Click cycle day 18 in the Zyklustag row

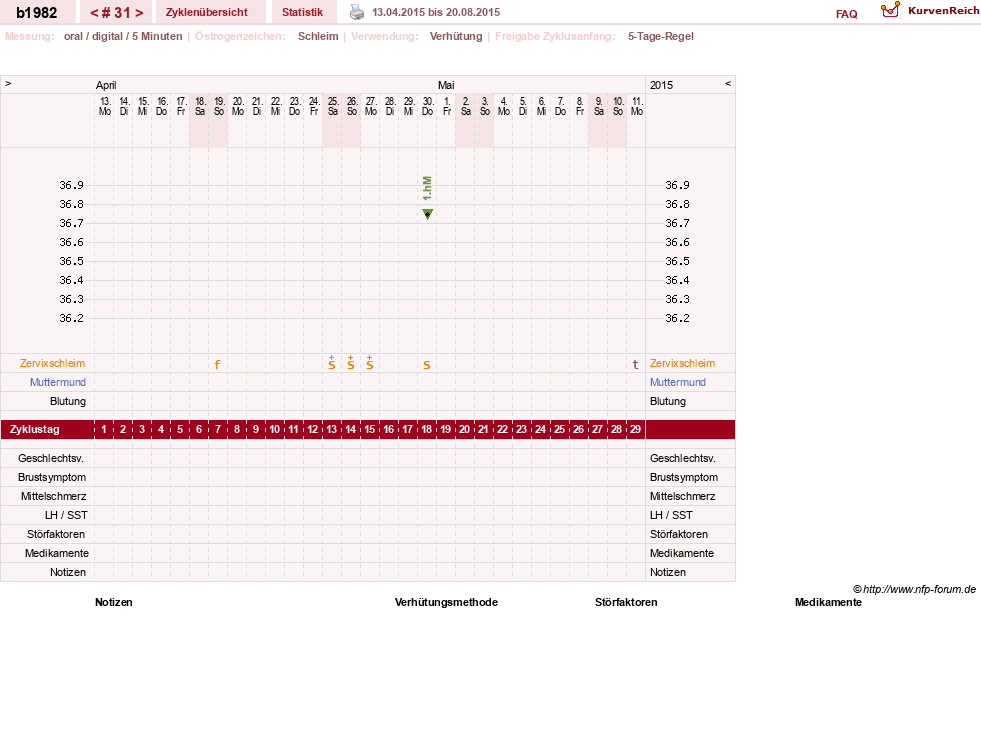click(427, 429)
